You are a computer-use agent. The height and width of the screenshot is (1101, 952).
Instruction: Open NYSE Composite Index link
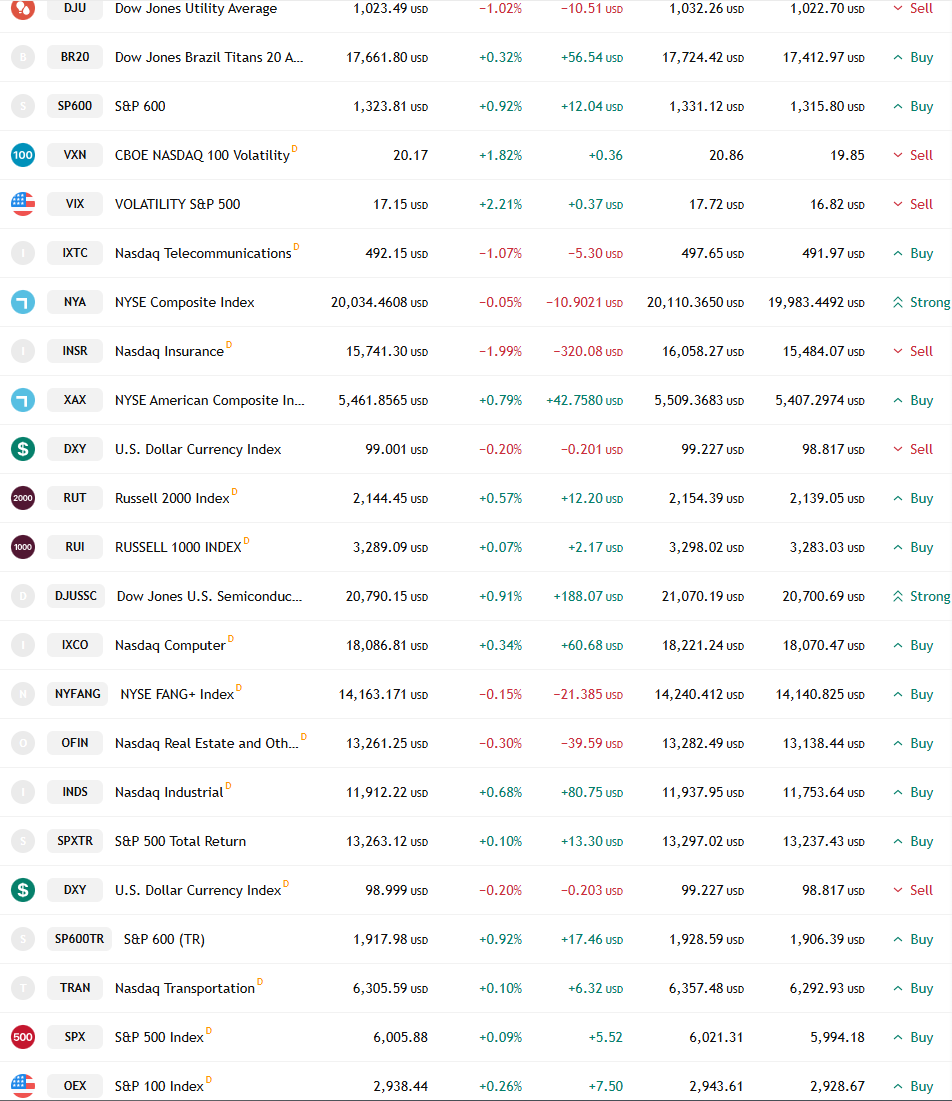(x=185, y=303)
